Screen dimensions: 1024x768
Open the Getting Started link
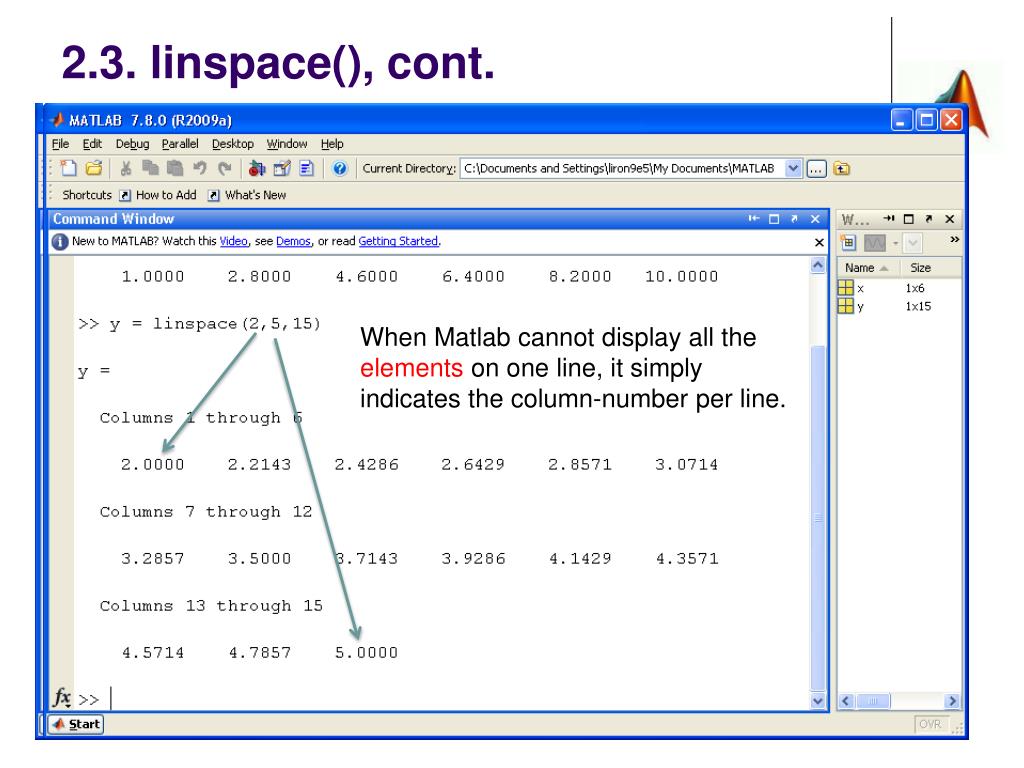[398, 241]
